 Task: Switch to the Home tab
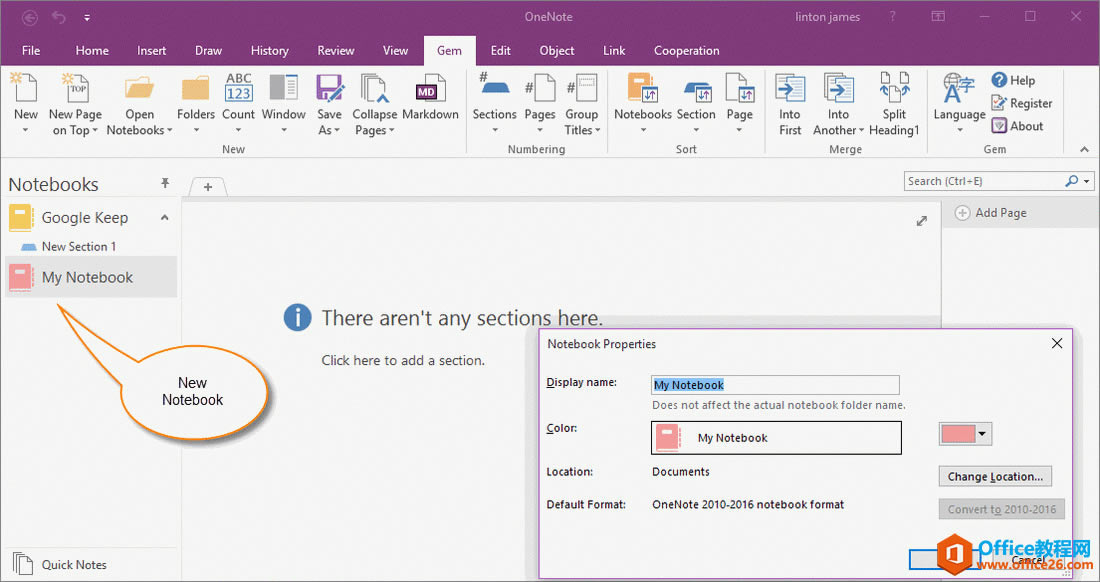point(92,50)
